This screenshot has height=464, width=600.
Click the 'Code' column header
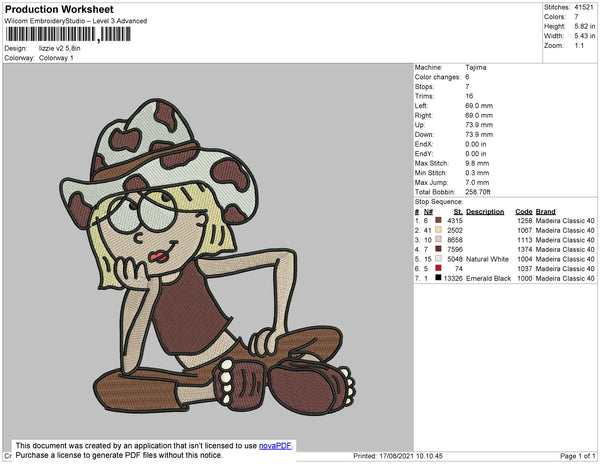(523, 212)
